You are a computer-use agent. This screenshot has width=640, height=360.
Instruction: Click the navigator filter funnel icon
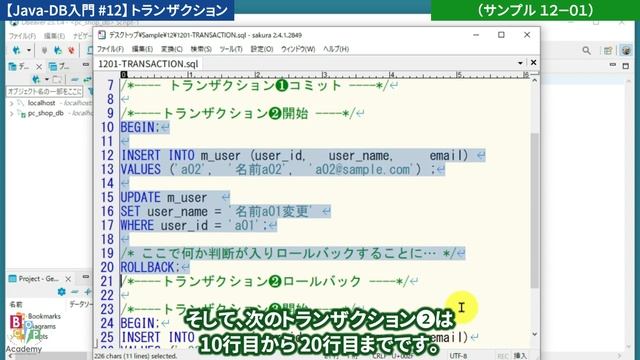[90, 91]
